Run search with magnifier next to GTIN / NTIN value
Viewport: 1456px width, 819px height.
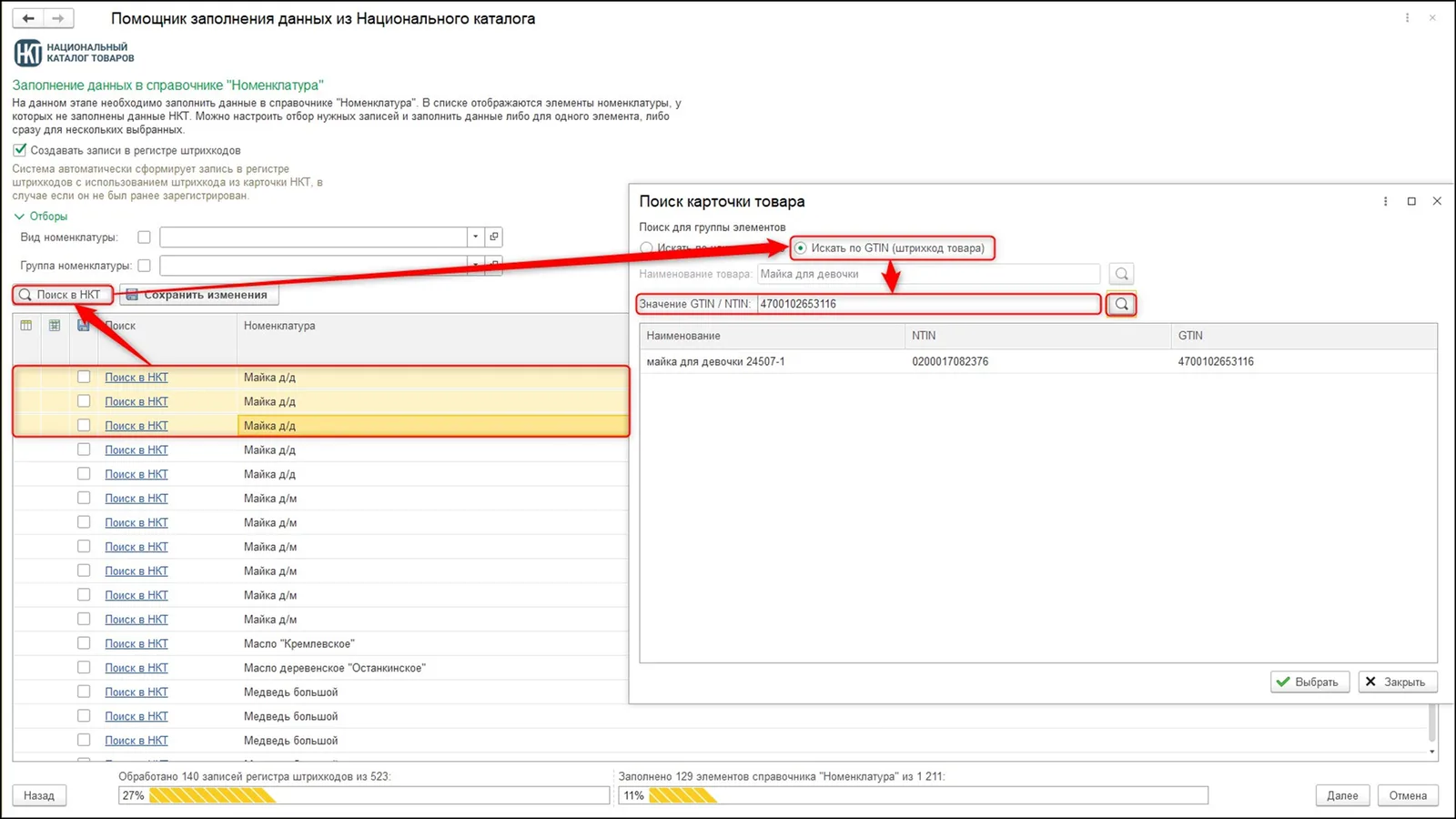1122,304
